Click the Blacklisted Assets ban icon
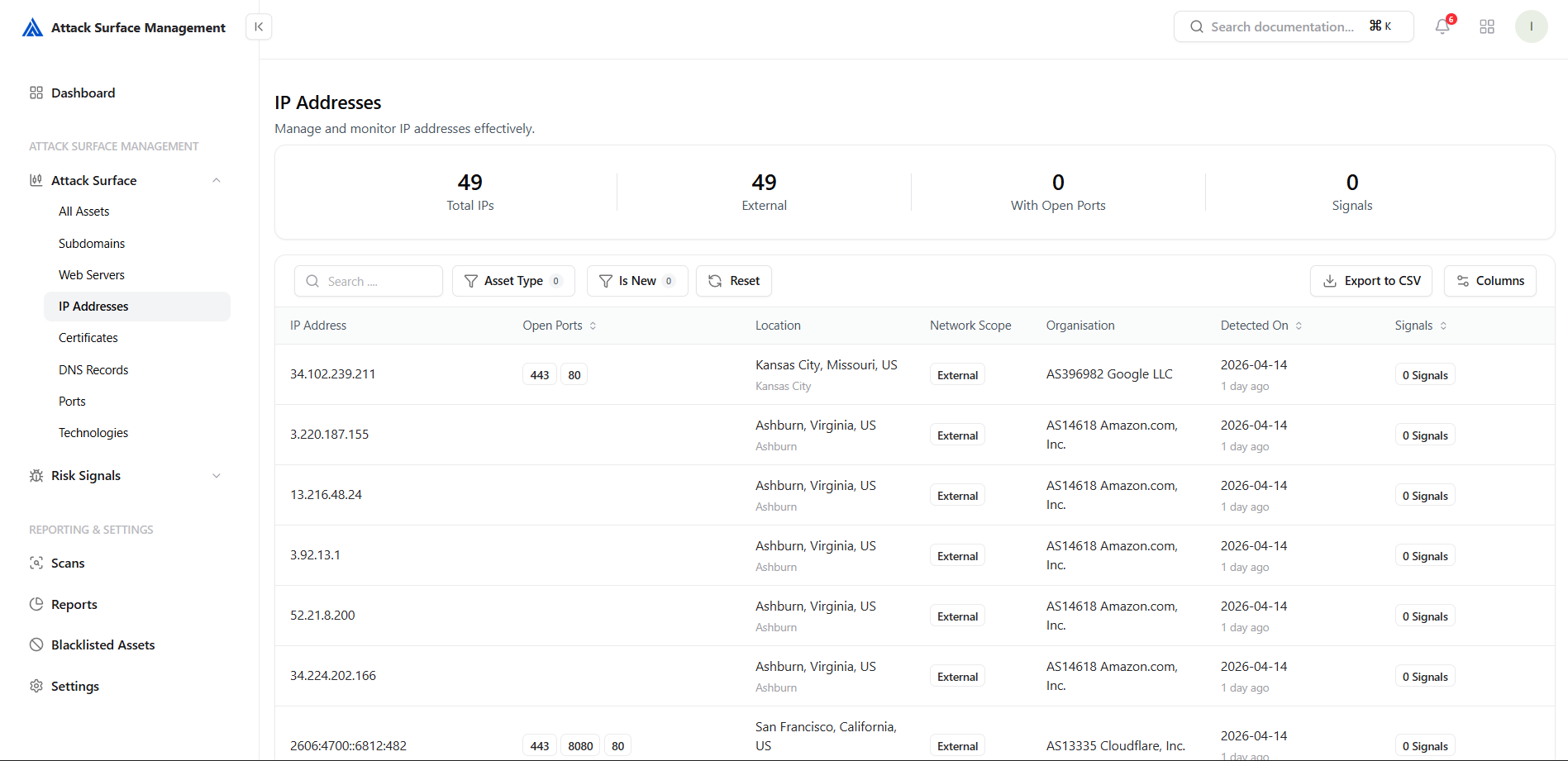Screen dimensions: 1568x761 [x=36, y=644]
